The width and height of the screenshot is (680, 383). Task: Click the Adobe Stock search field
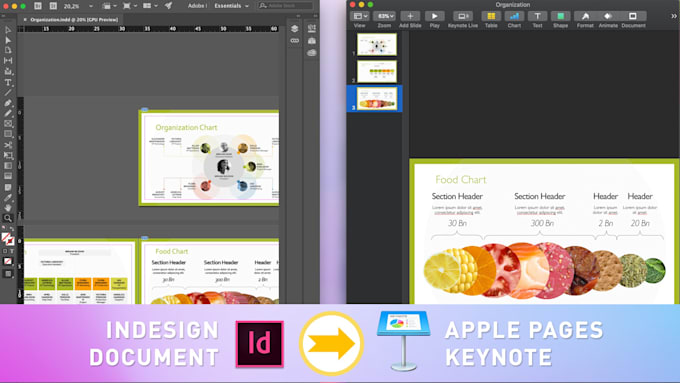coord(285,6)
